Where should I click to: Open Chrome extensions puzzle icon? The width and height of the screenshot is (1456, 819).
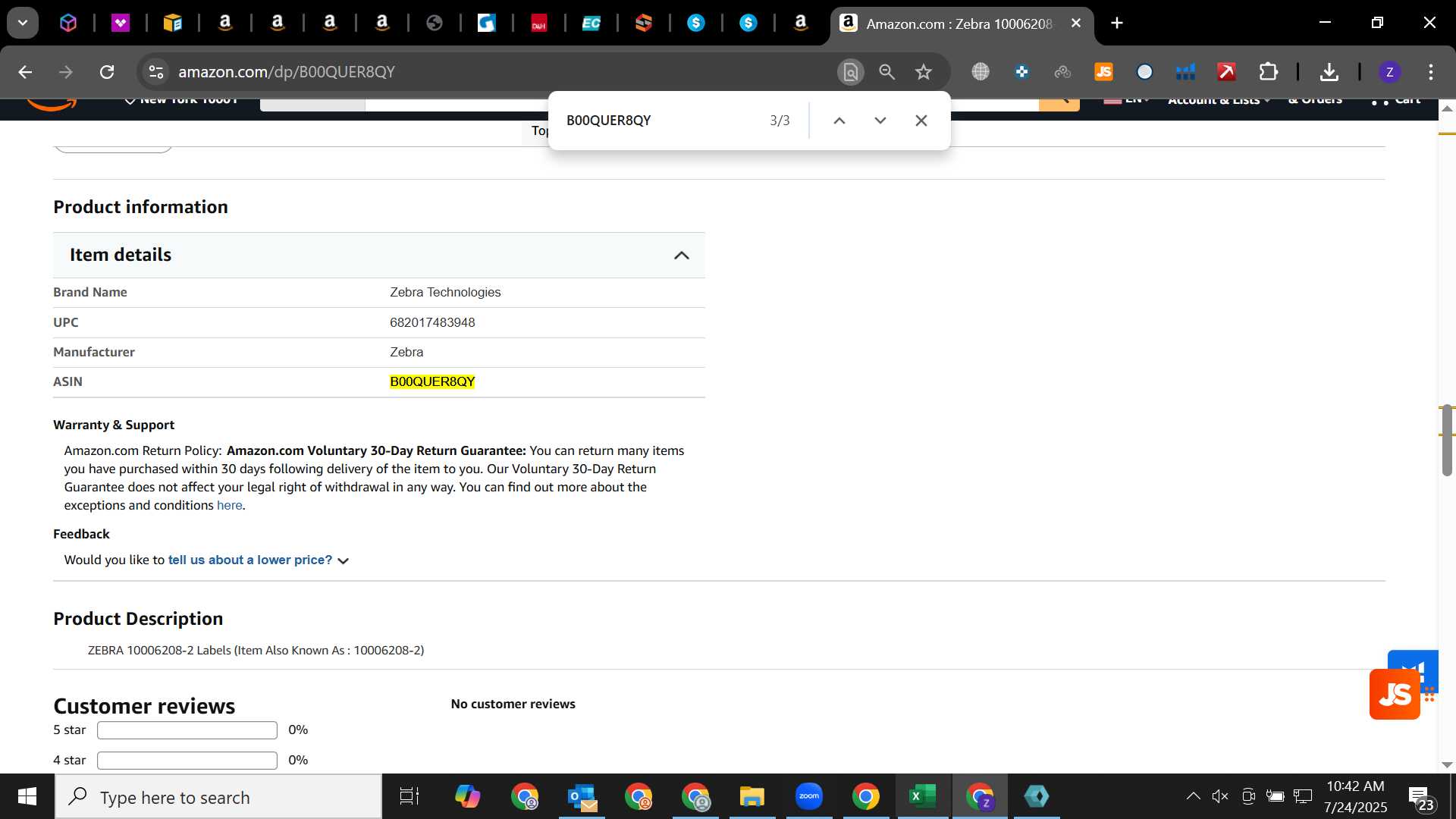[x=1268, y=72]
